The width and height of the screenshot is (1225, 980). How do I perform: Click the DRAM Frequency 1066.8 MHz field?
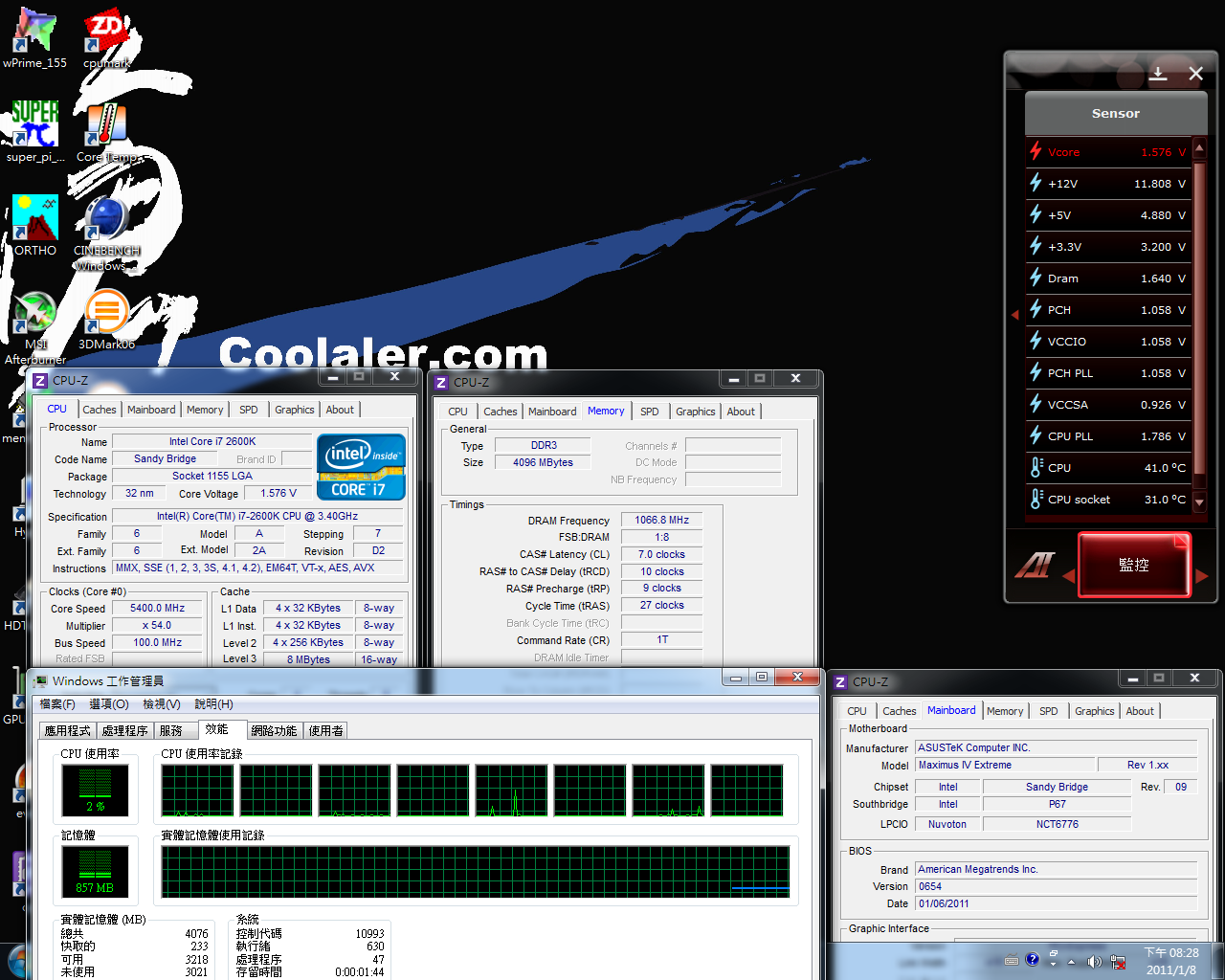point(662,521)
